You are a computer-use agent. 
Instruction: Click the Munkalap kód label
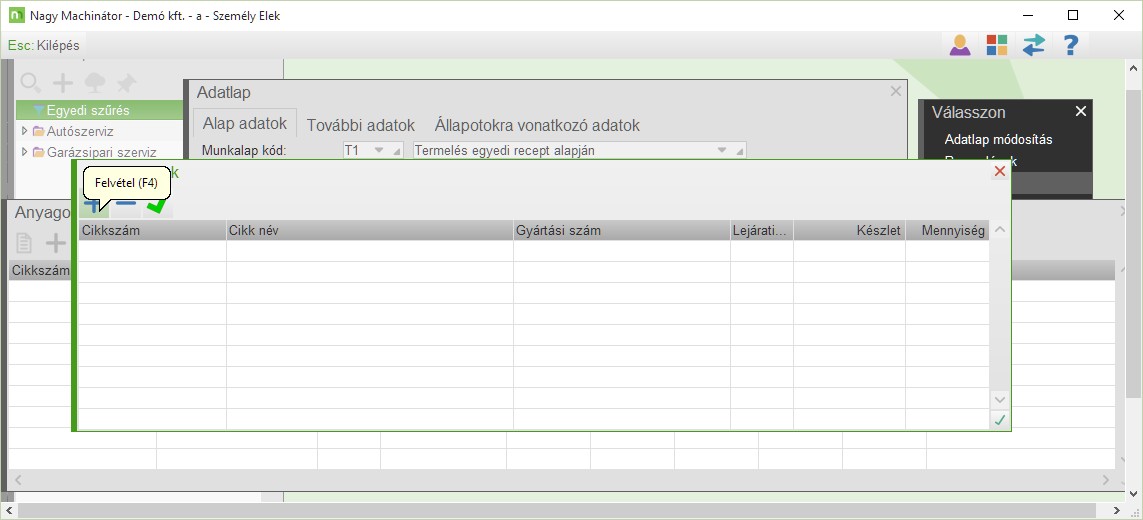(244, 151)
